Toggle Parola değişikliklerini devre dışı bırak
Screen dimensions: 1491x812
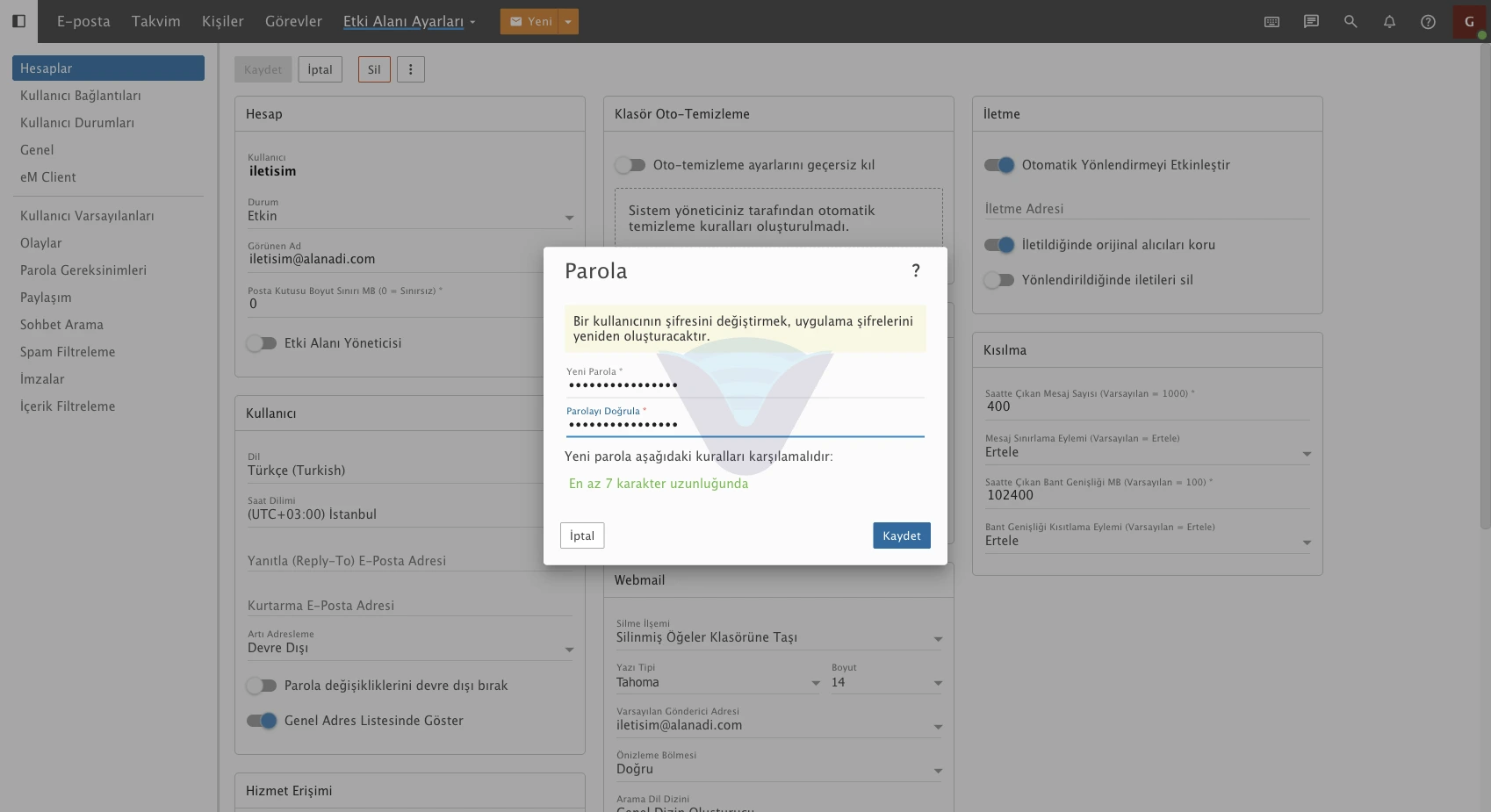tap(262, 686)
